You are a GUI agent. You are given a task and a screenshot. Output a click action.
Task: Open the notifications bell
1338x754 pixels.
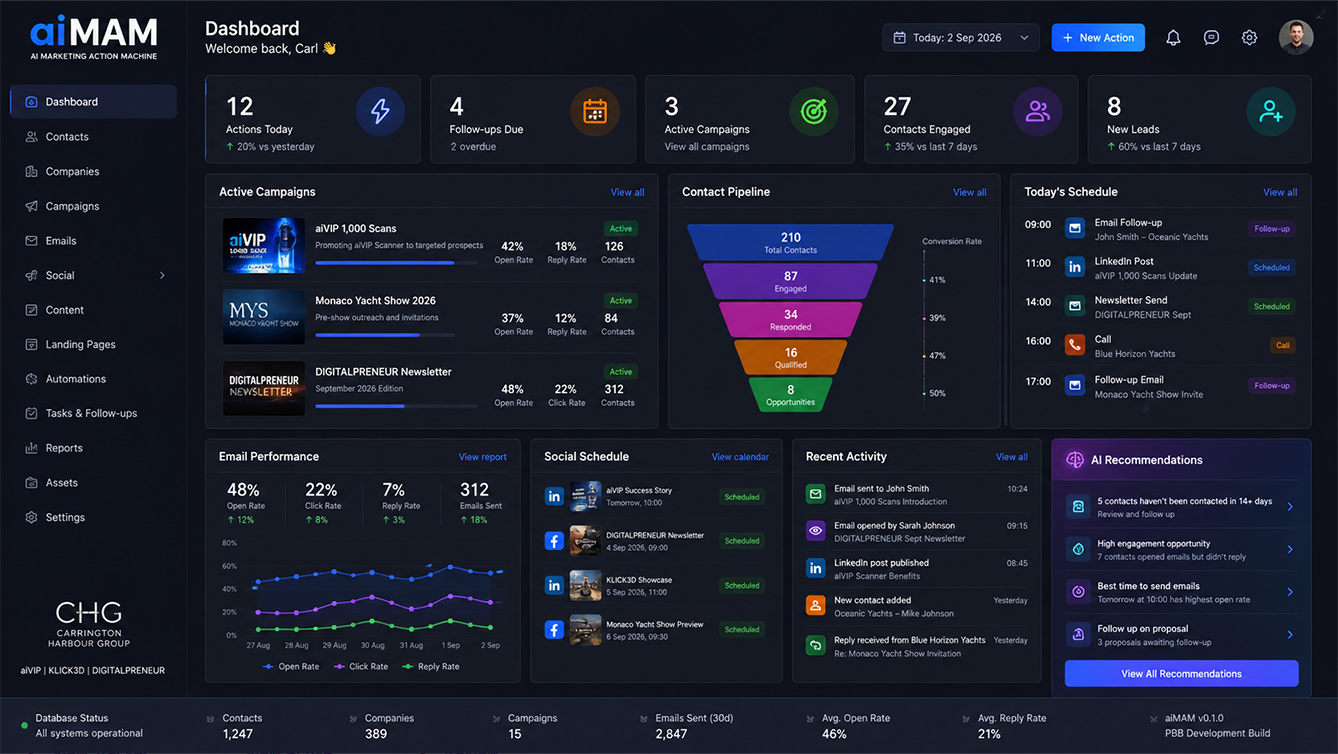click(x=1173, y=38)
